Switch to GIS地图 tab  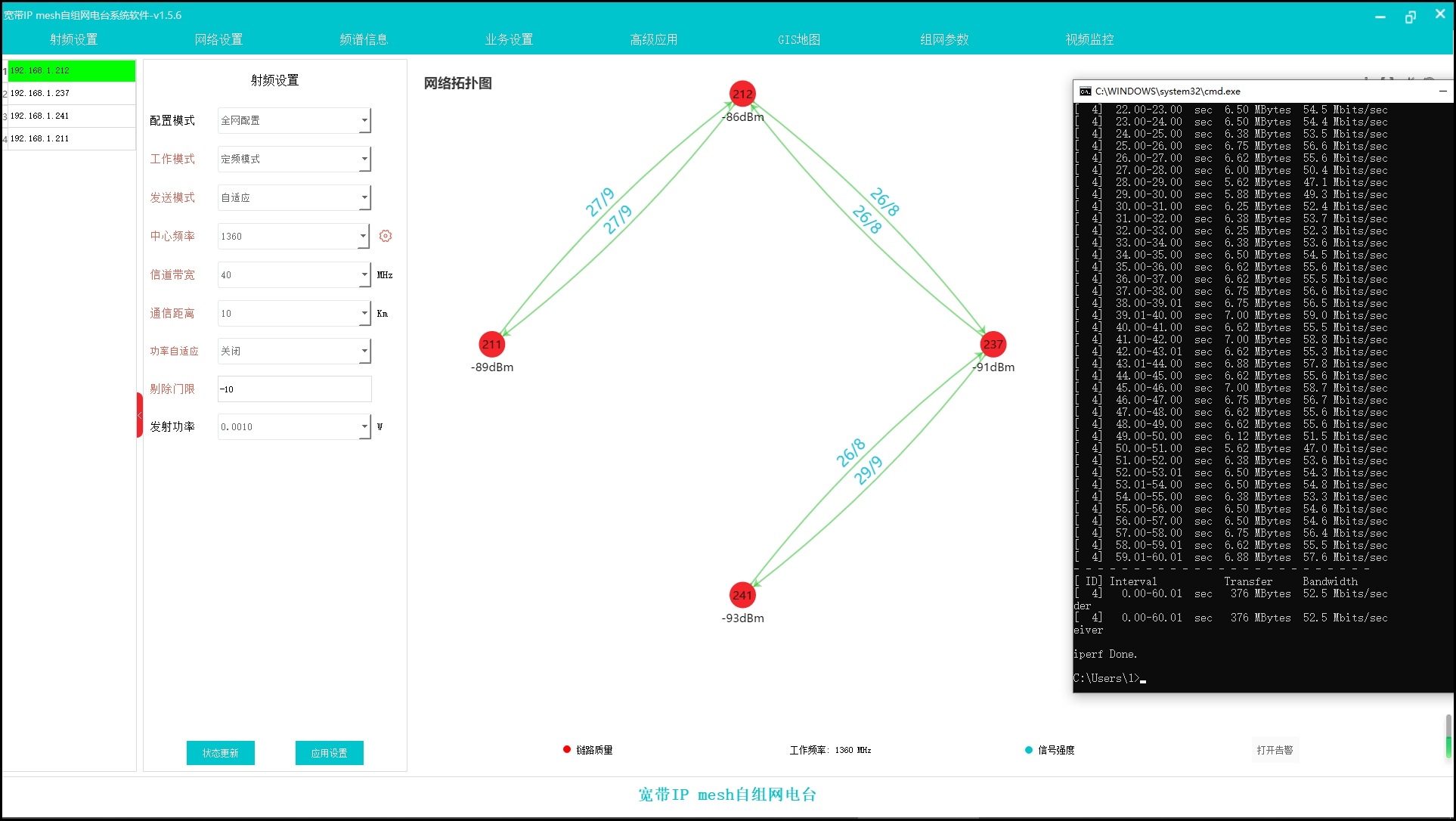click(x=799, y=39)
